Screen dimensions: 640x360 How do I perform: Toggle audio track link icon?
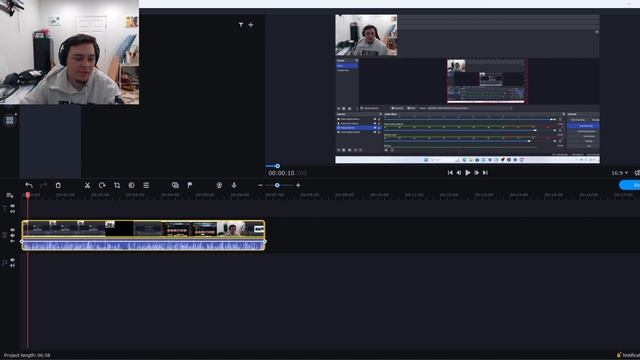13,265
